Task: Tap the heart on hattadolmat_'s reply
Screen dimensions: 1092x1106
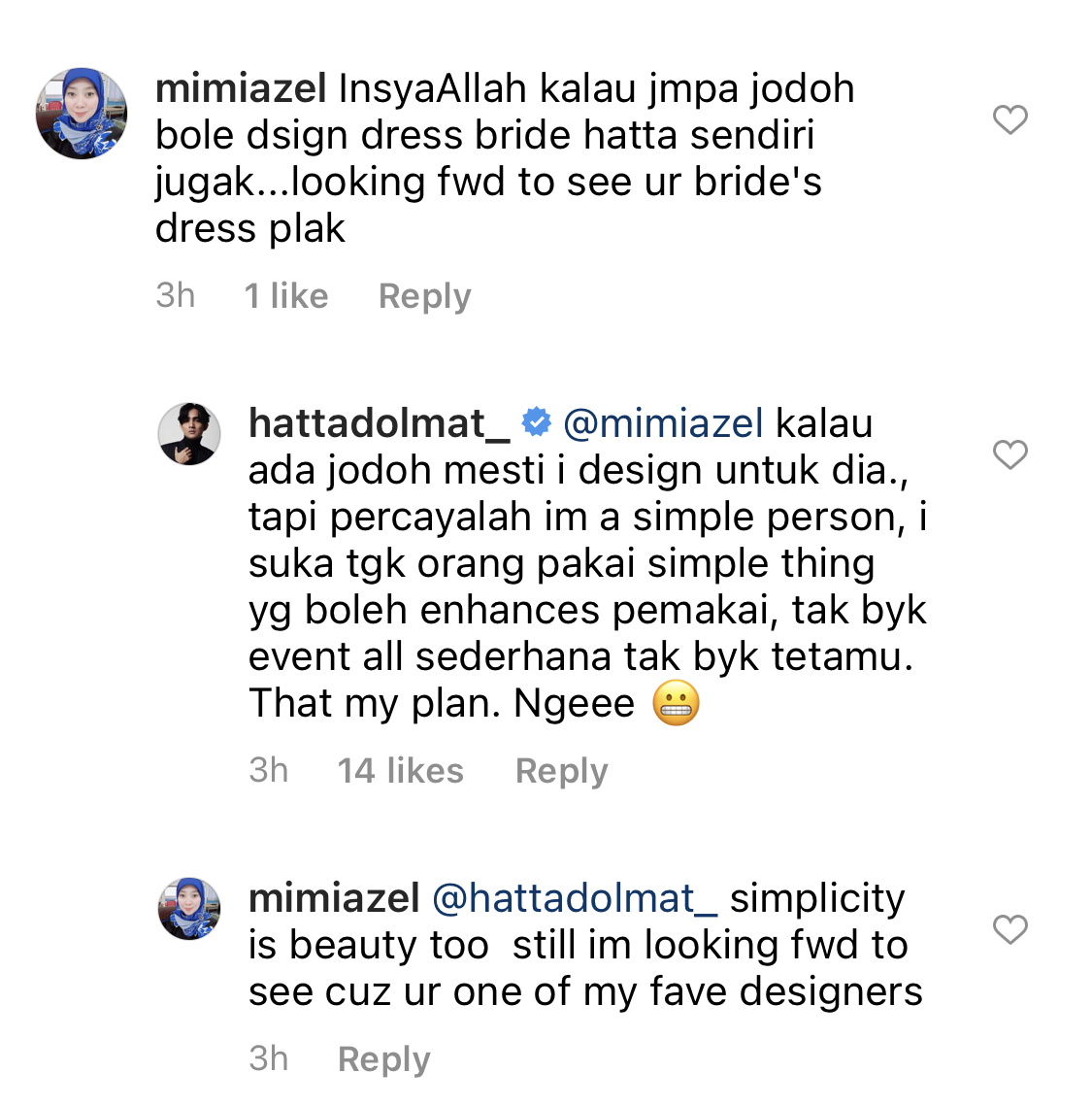Action: (1010, 454)
